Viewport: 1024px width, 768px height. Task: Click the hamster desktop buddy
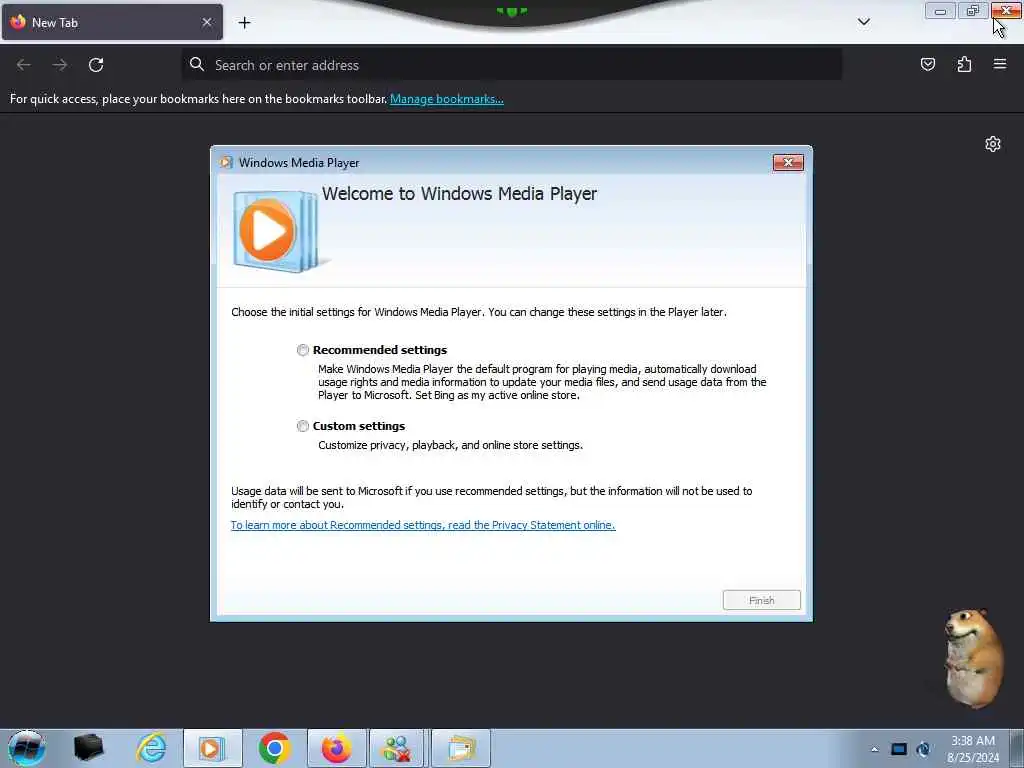(973, 658)
